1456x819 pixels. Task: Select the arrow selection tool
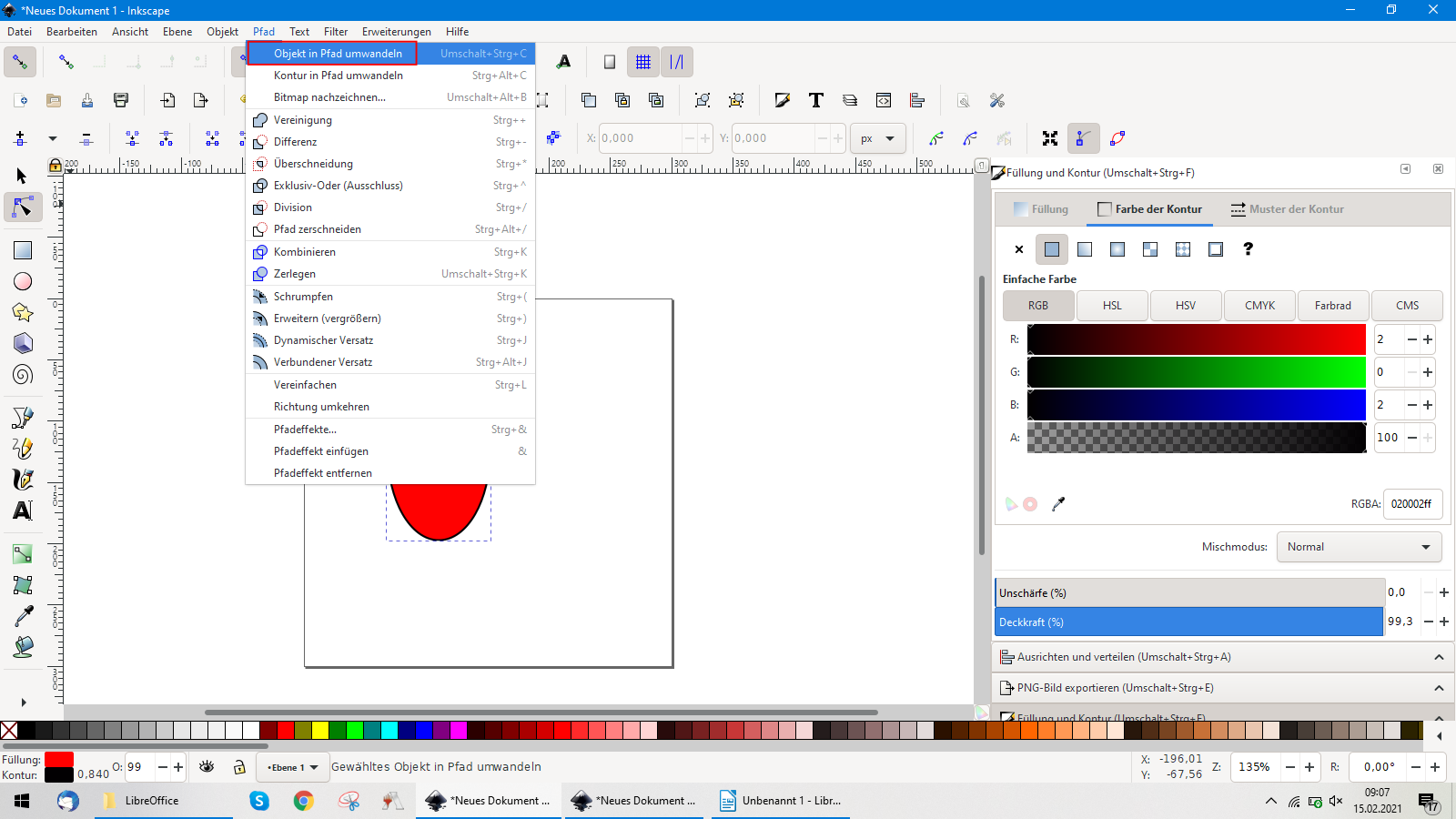tap(23, 176)
